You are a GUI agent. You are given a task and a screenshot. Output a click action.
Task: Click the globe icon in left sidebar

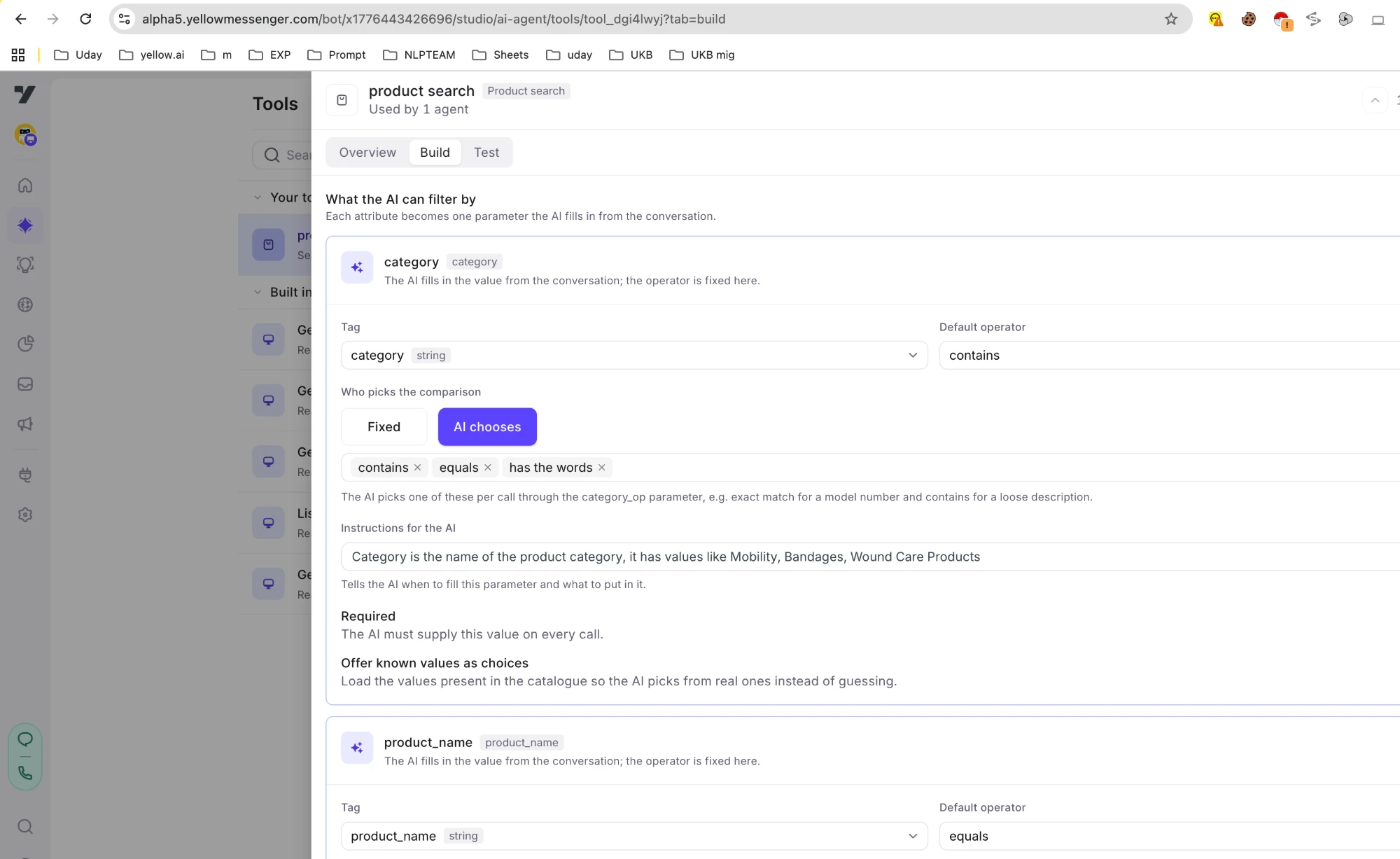(x=25, y=305)
